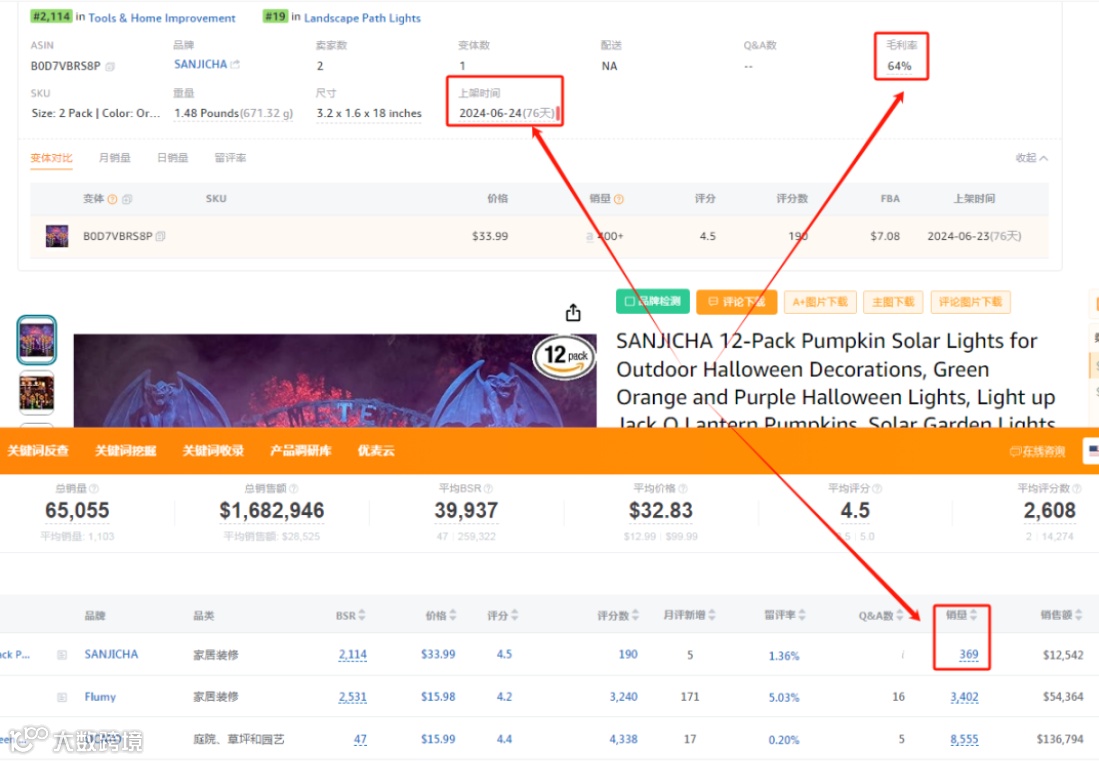Open help icon next to 平均BSR

[x=489, y=488]
